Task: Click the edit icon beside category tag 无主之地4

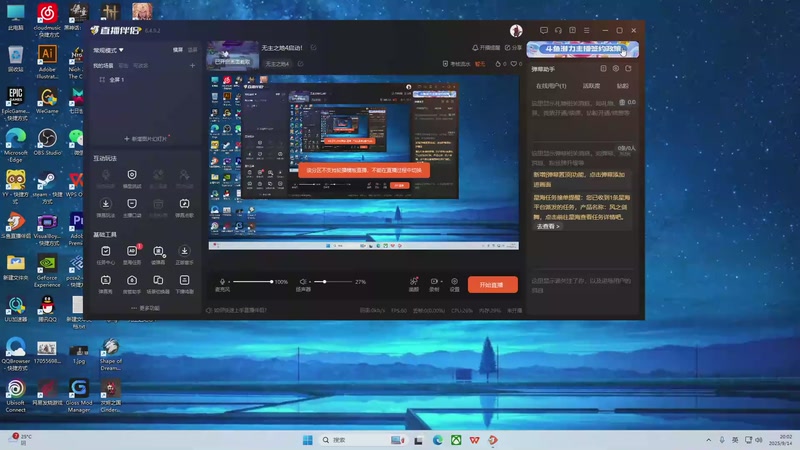Action: point(301,64)
